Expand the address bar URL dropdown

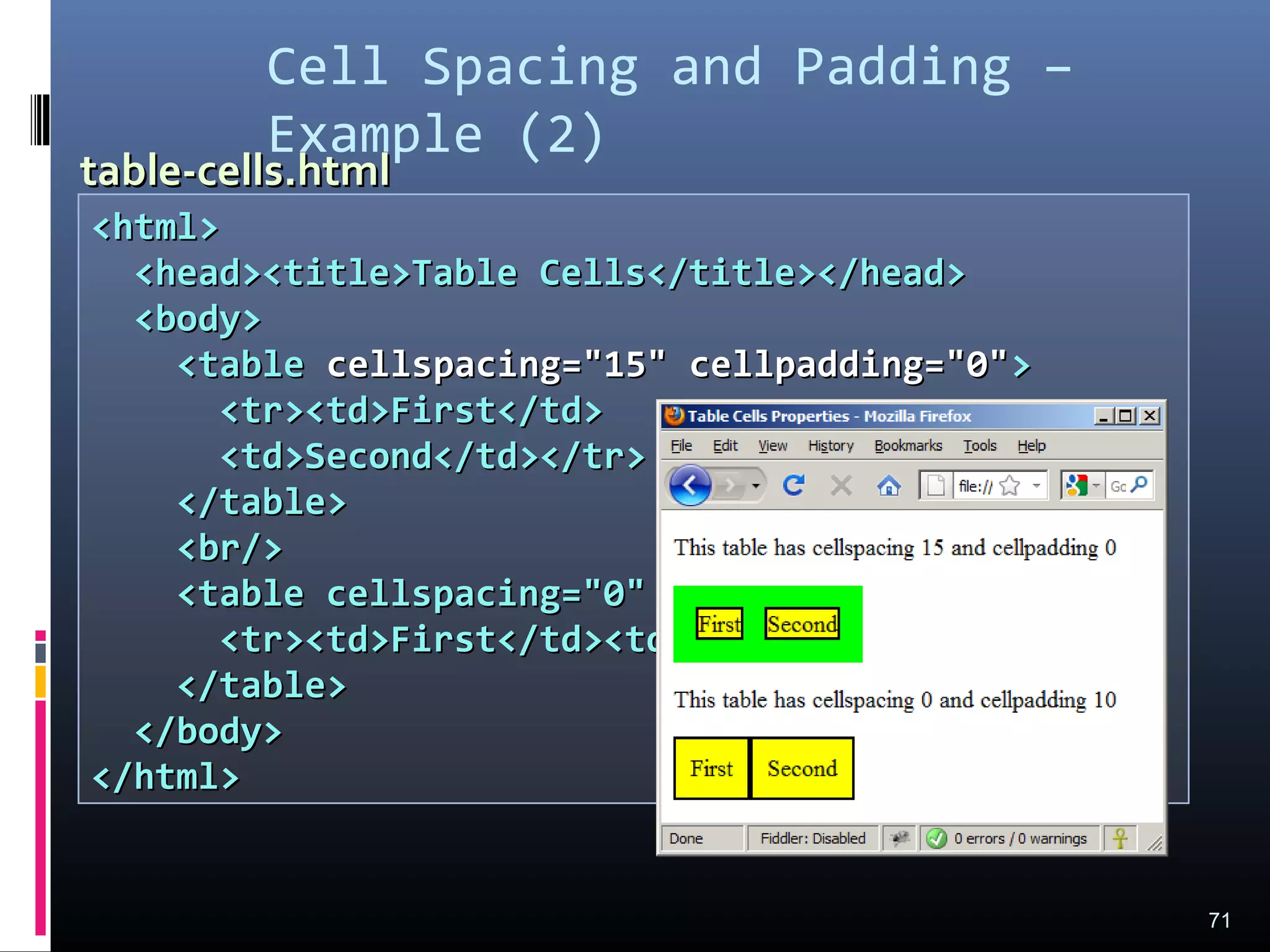[1036, 486]
